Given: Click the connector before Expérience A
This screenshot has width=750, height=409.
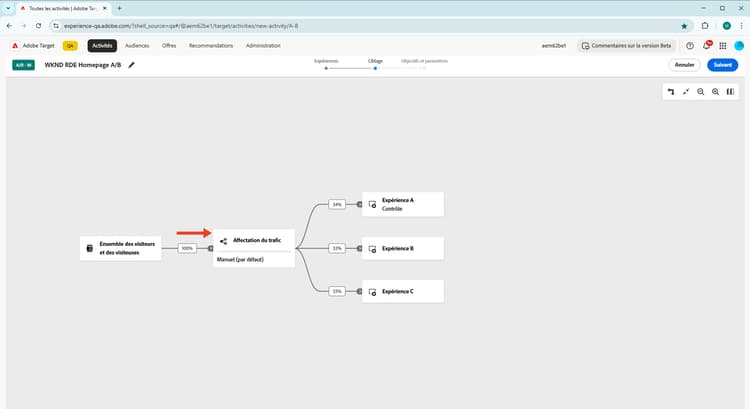Looking at the screenshot, I should click(359, 204).
